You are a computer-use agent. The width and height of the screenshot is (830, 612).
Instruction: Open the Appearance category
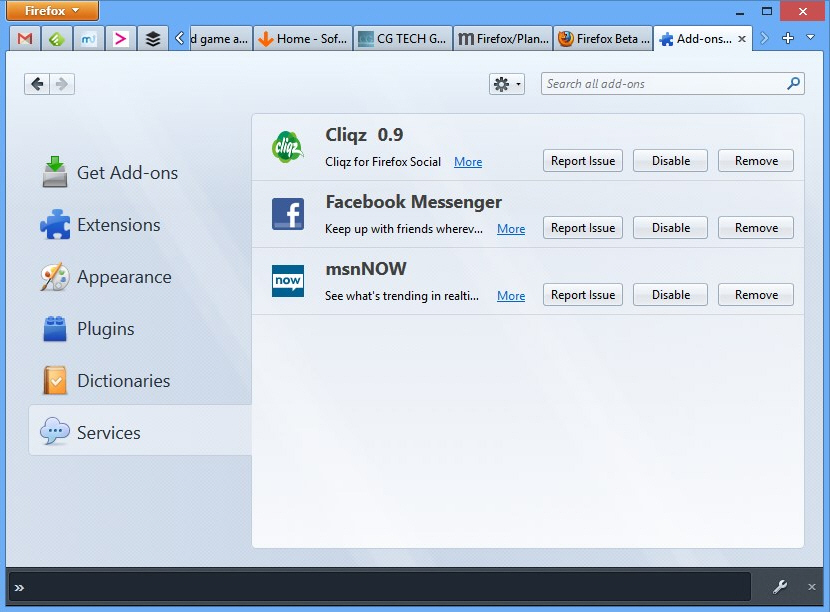tap(140, 277)
